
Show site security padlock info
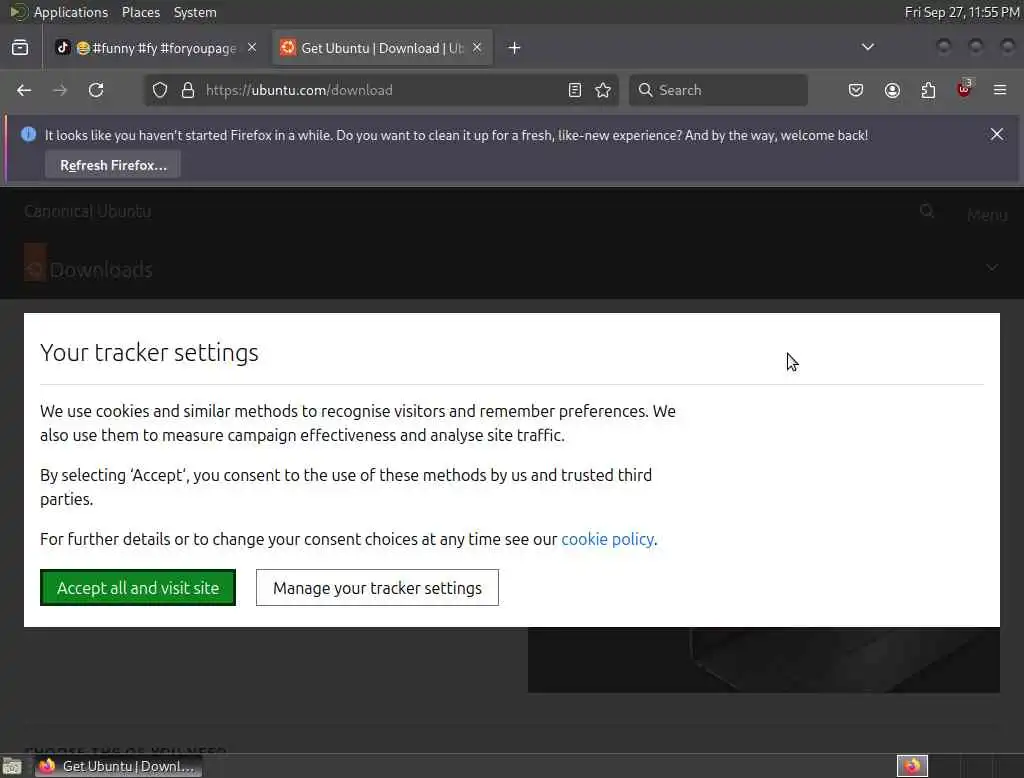click(x=188, y=90)
